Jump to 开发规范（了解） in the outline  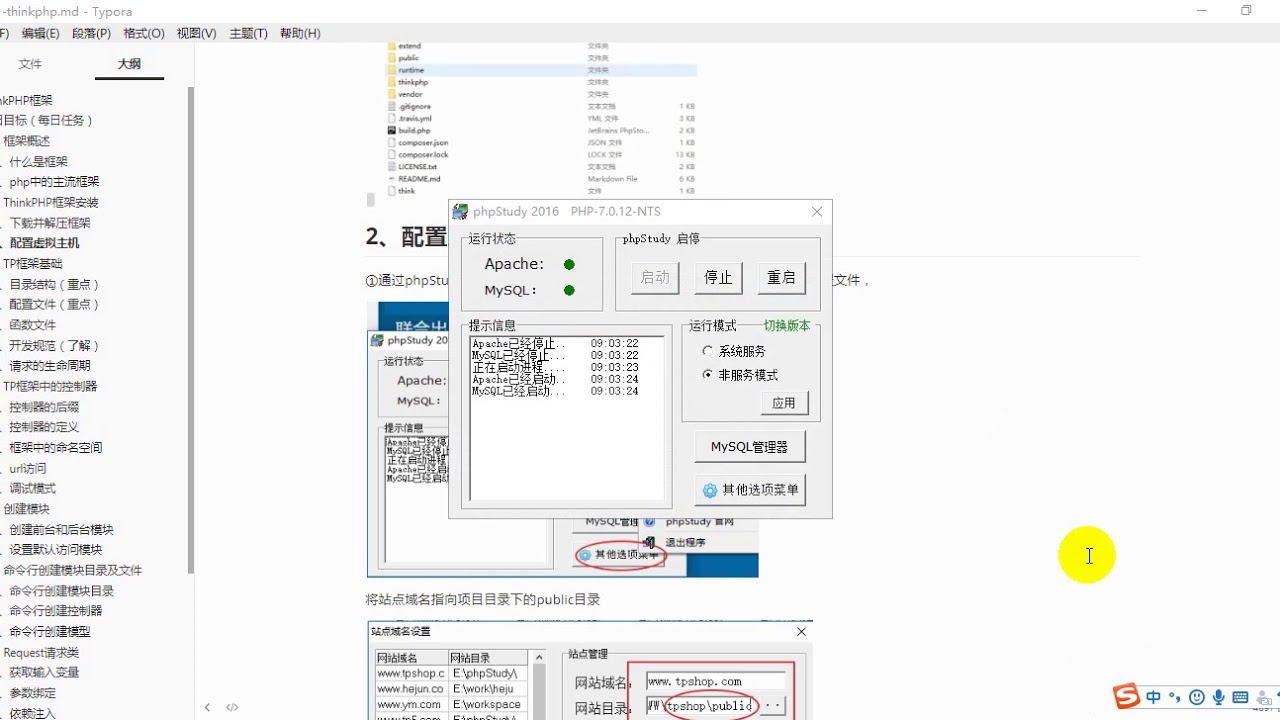[x=55, y=345]
